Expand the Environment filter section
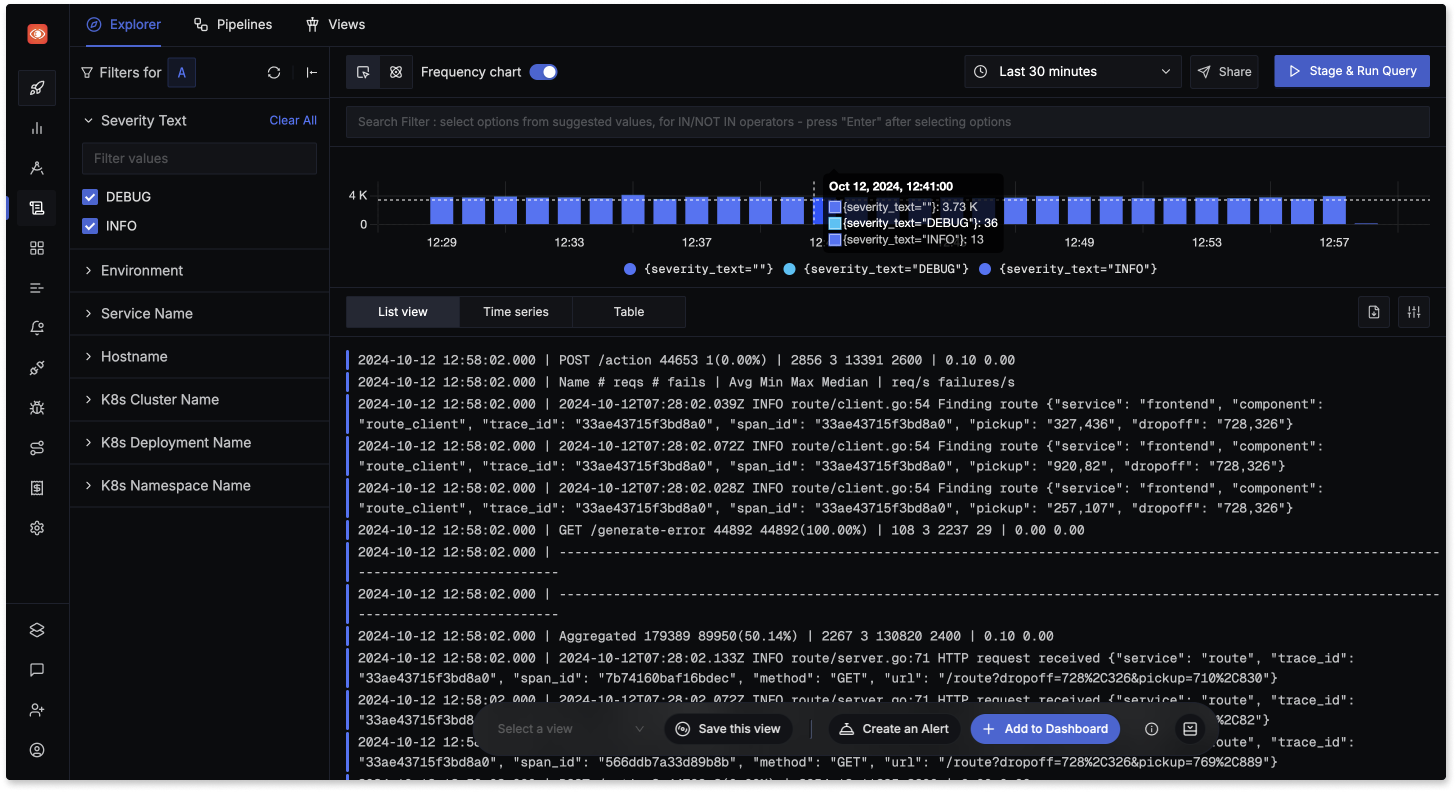Screen dimensions: 1456x792 pos(140,270)
